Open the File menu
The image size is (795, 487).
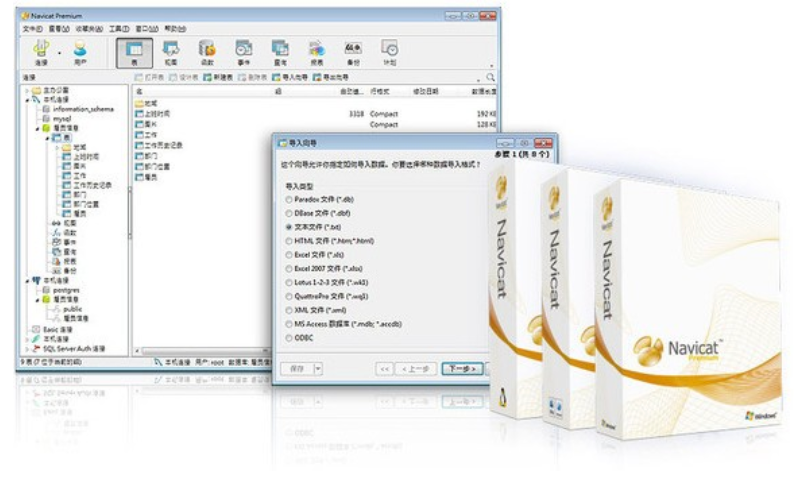click(32, 29)
